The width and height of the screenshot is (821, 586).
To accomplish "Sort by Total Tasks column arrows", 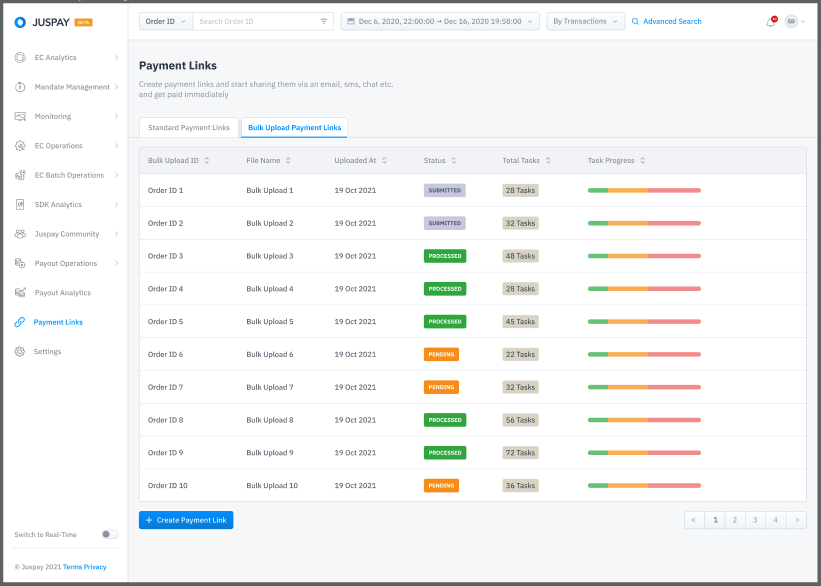I will pyautogui.click(x=548, y=160).
